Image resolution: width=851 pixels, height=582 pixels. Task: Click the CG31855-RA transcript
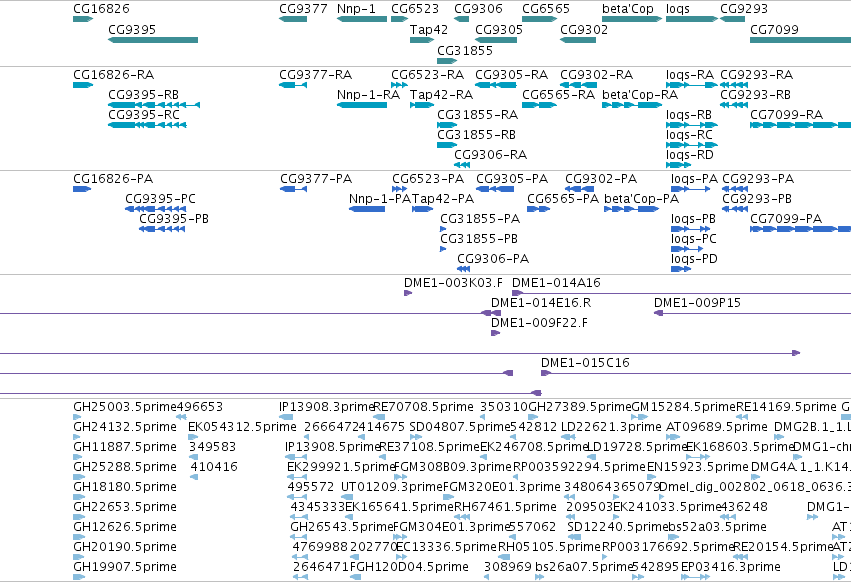[447, 125]
